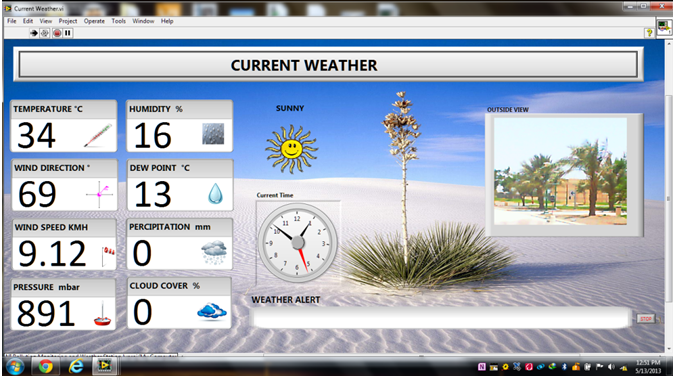Screen dimensions: 688x381
Task: Click the thermometer icon beside temperature
Action: [98, 135]
